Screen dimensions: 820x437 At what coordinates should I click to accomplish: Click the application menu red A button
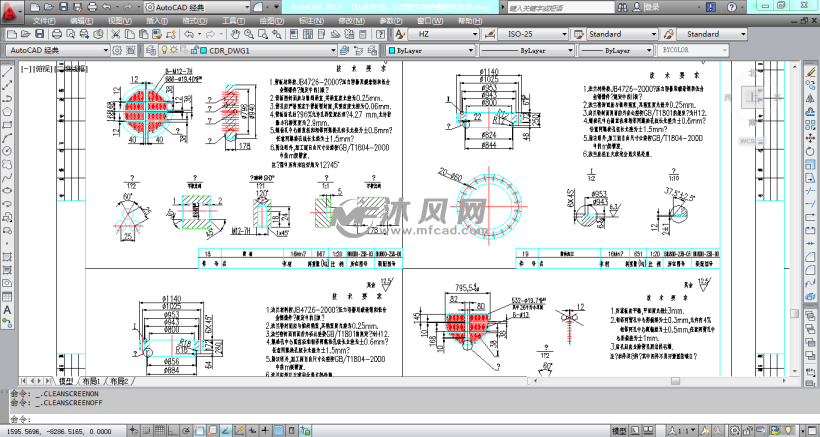(10, 12)
